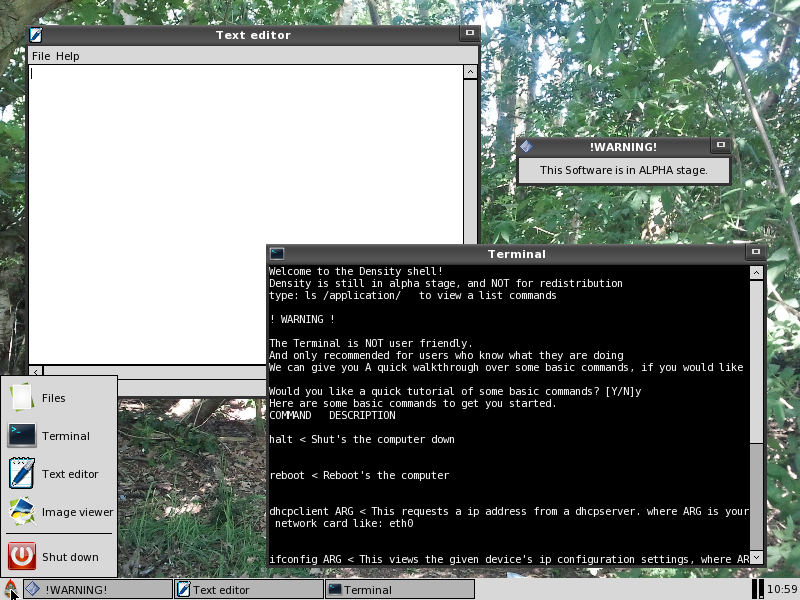Viewport: 800px width, 600px height.
Task: Click the Image viewer picture icon
Action: 21,511
